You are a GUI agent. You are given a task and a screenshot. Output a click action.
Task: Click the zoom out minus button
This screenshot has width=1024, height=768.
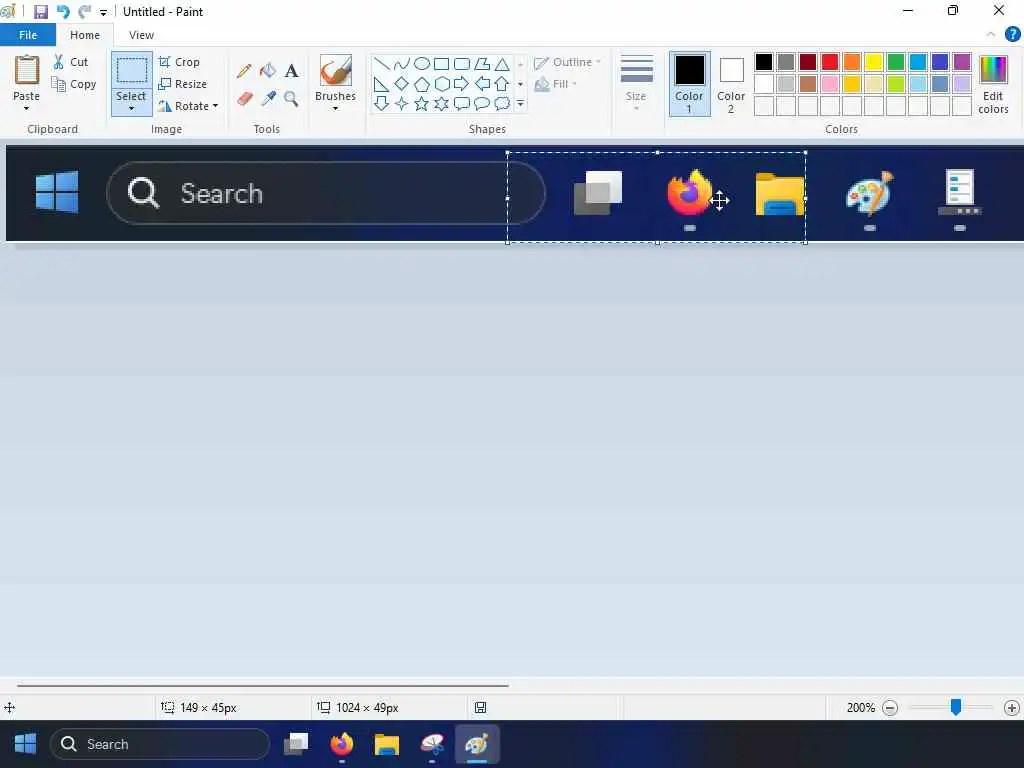point(889,708)
